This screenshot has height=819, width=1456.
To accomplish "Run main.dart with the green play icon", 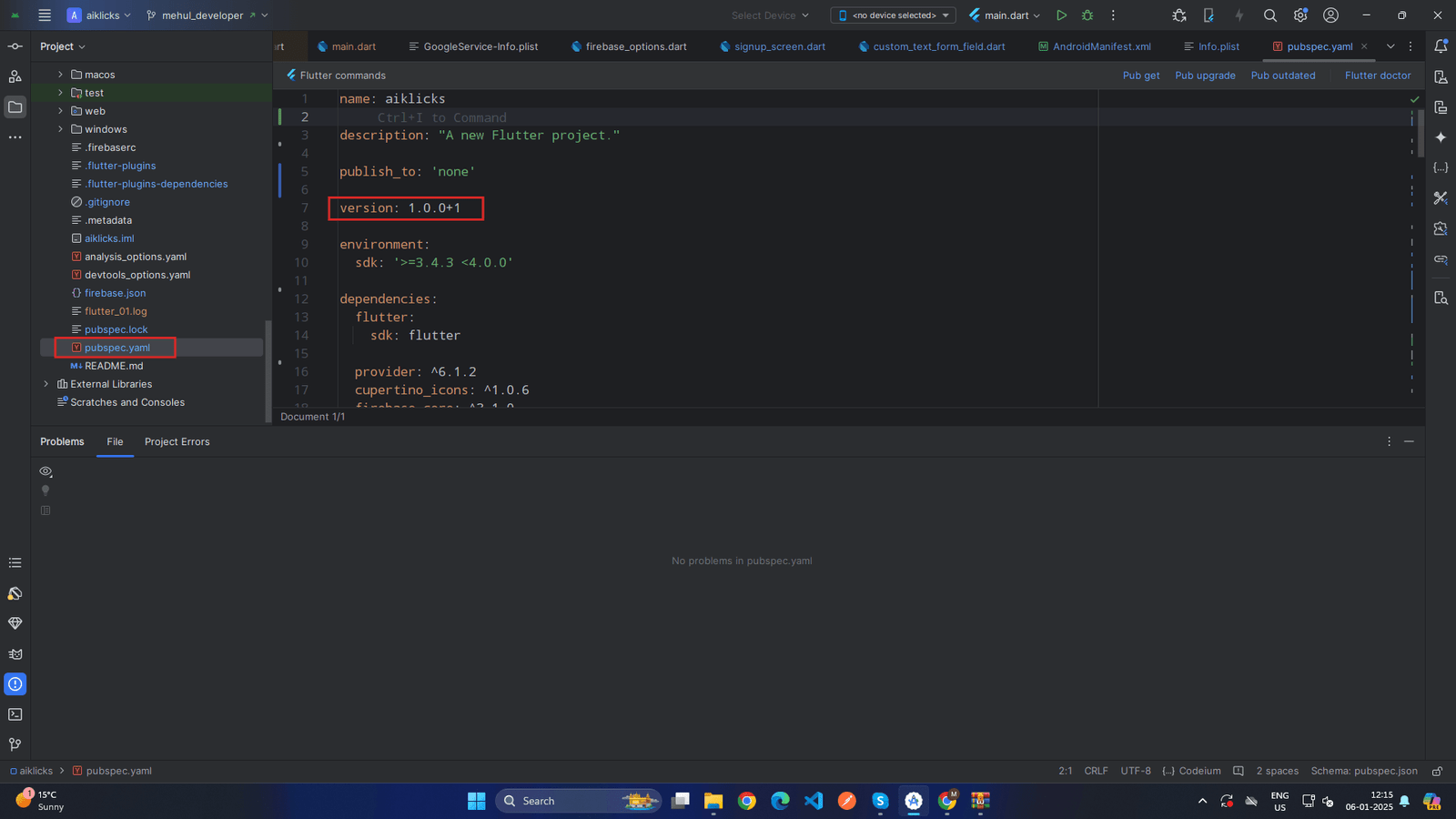I will coord(1061,15).
